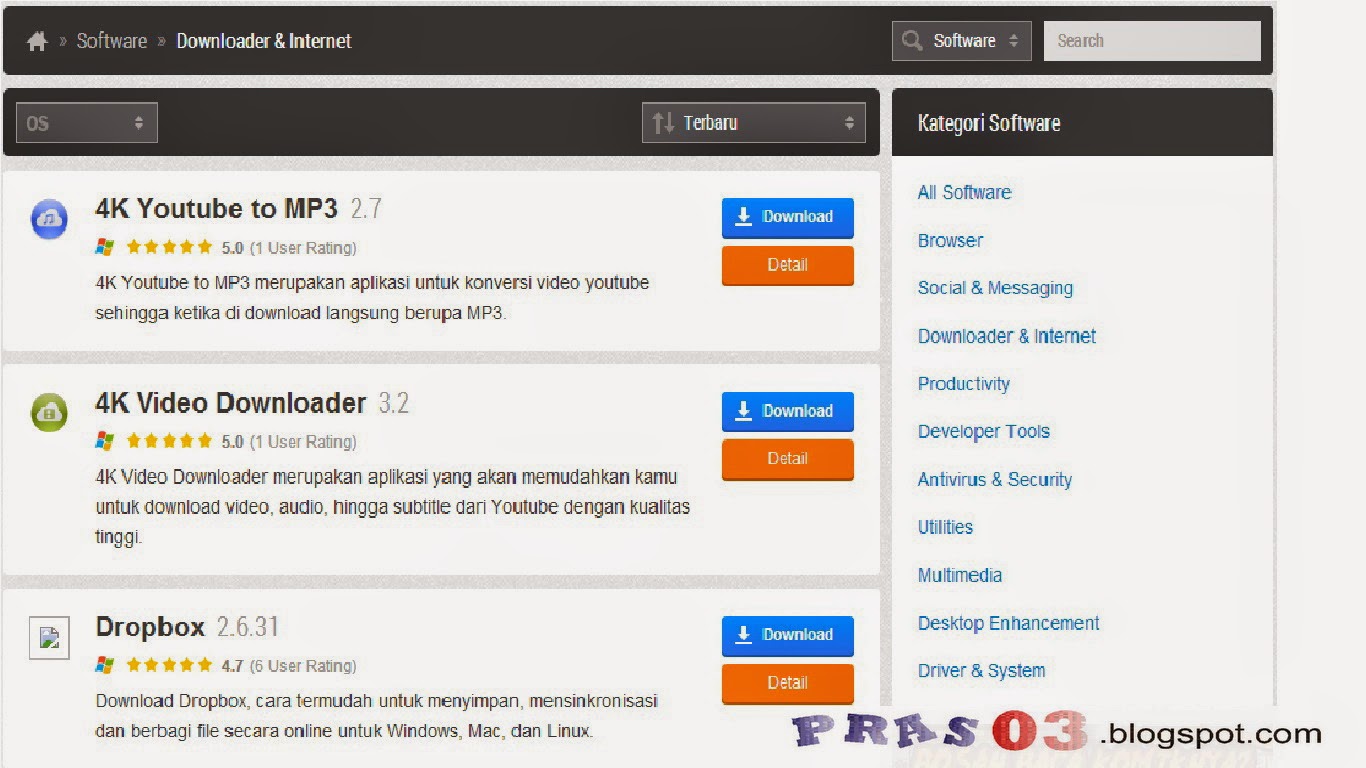
Task: Open the 4K Video Downloader title
Action: (x=231, y=403)
